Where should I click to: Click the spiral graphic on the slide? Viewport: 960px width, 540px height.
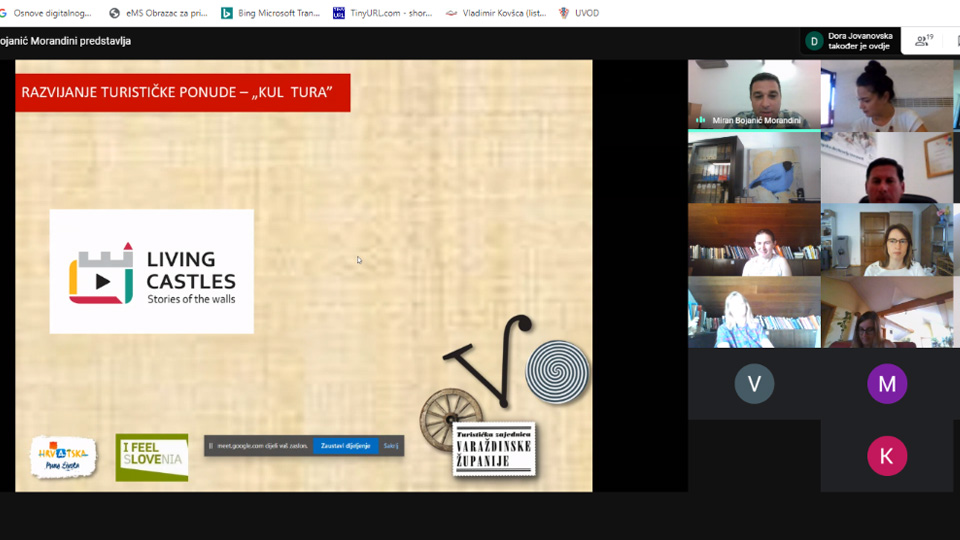tap(557, 372)
